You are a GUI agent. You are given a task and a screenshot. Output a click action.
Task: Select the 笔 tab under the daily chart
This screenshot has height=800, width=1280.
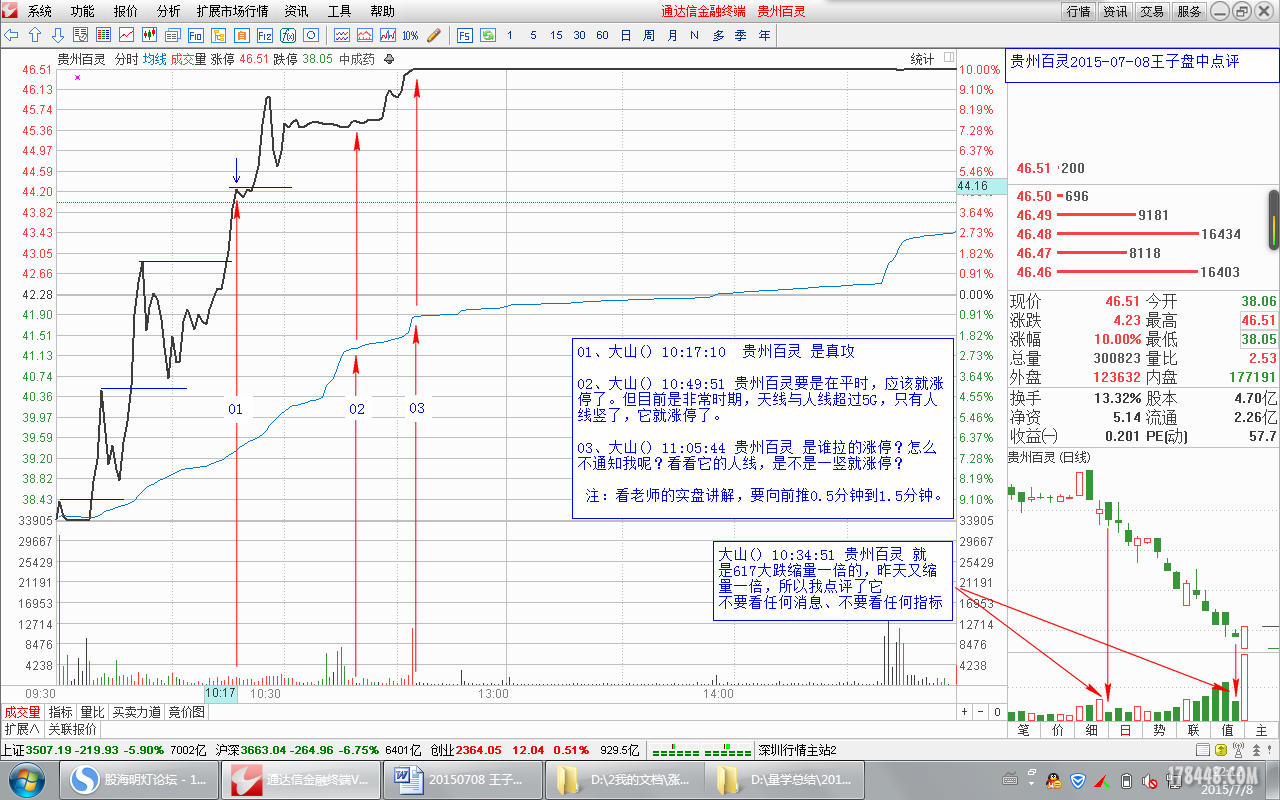click(x=1024, y=730)
